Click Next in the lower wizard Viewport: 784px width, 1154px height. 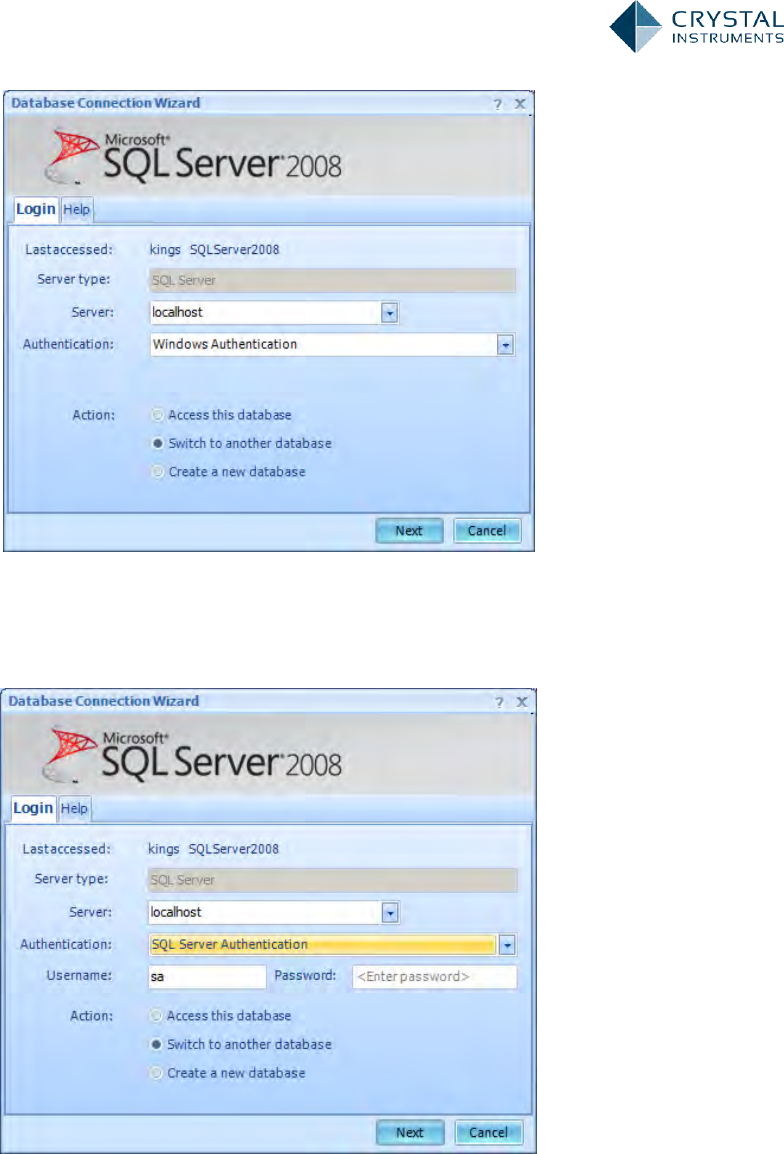coord(410,1133)
